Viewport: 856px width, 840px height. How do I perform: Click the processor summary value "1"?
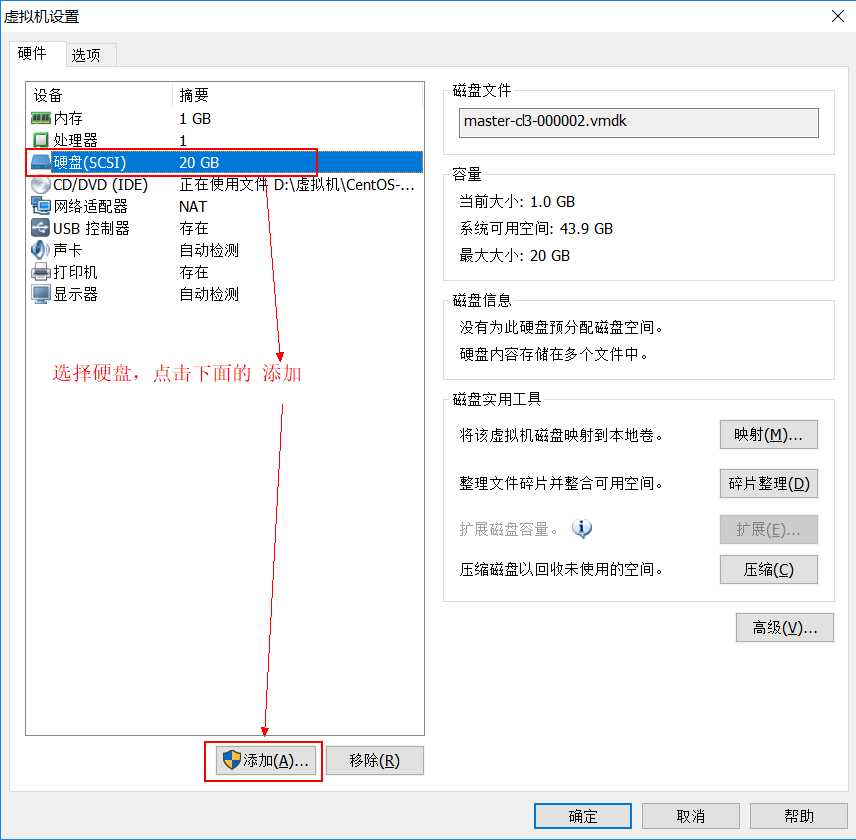tap(183, 141)
